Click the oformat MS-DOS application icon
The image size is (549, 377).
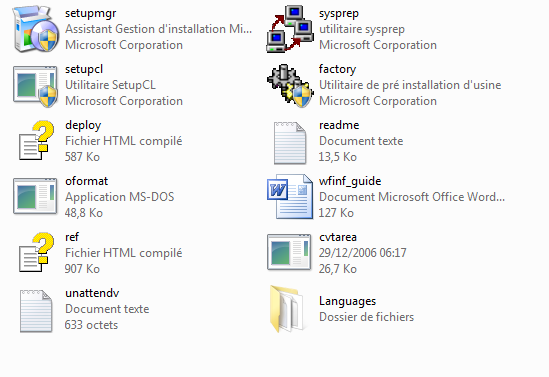(x=35, y=196)
